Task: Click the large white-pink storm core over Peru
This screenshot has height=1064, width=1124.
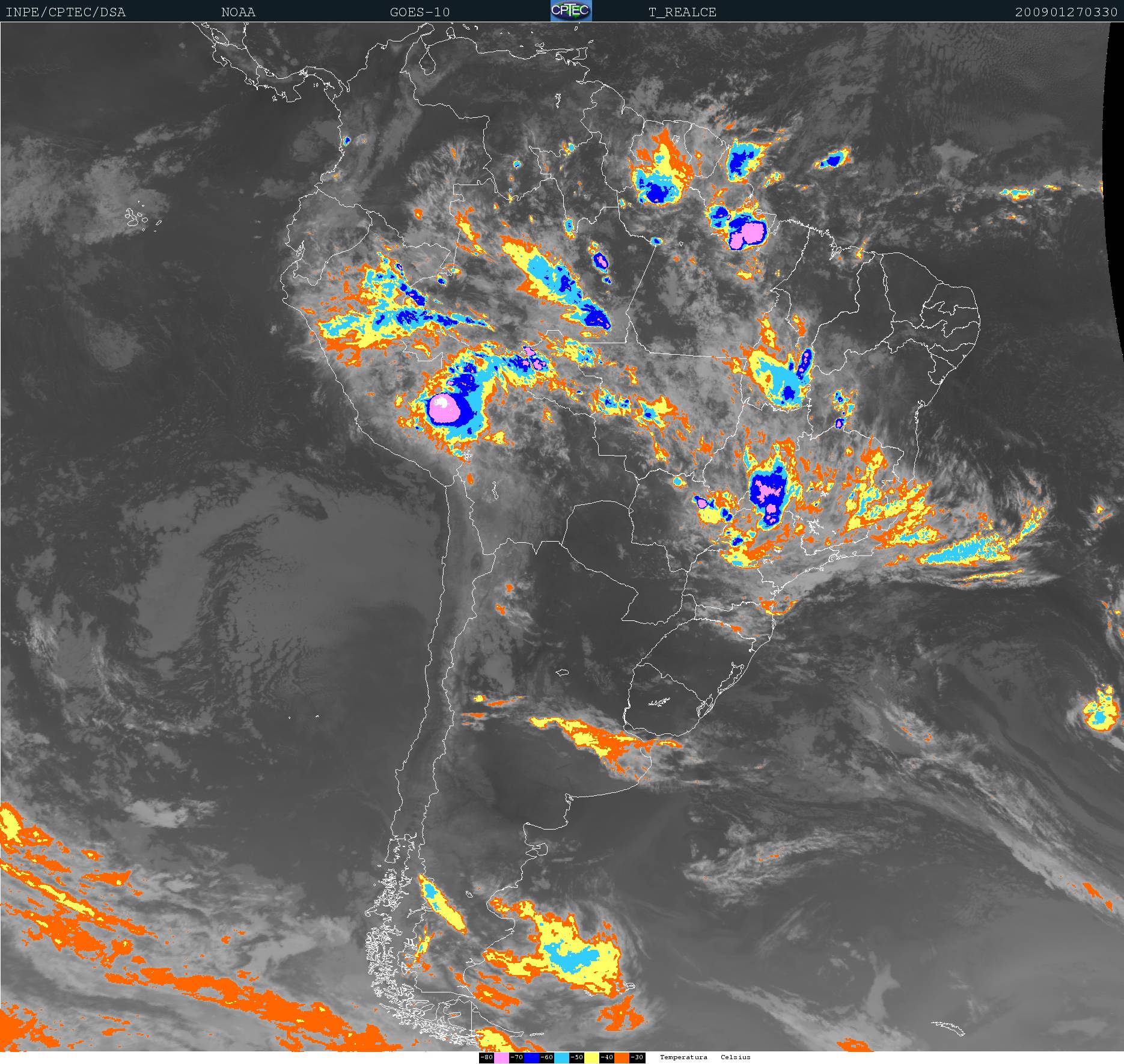Action: tap(444, 408)
